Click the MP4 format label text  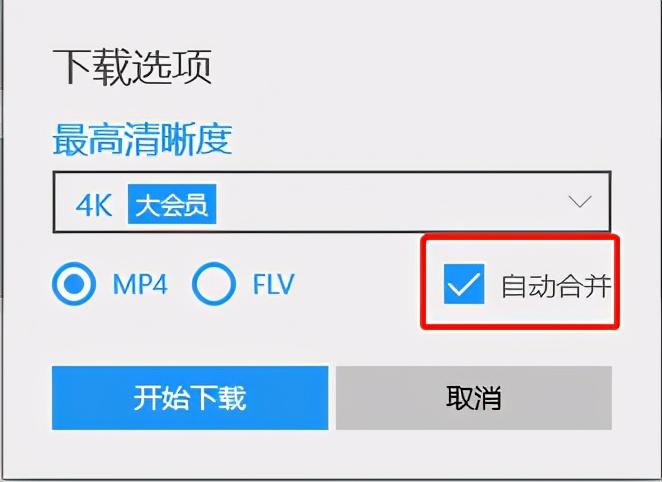(140, 284)
